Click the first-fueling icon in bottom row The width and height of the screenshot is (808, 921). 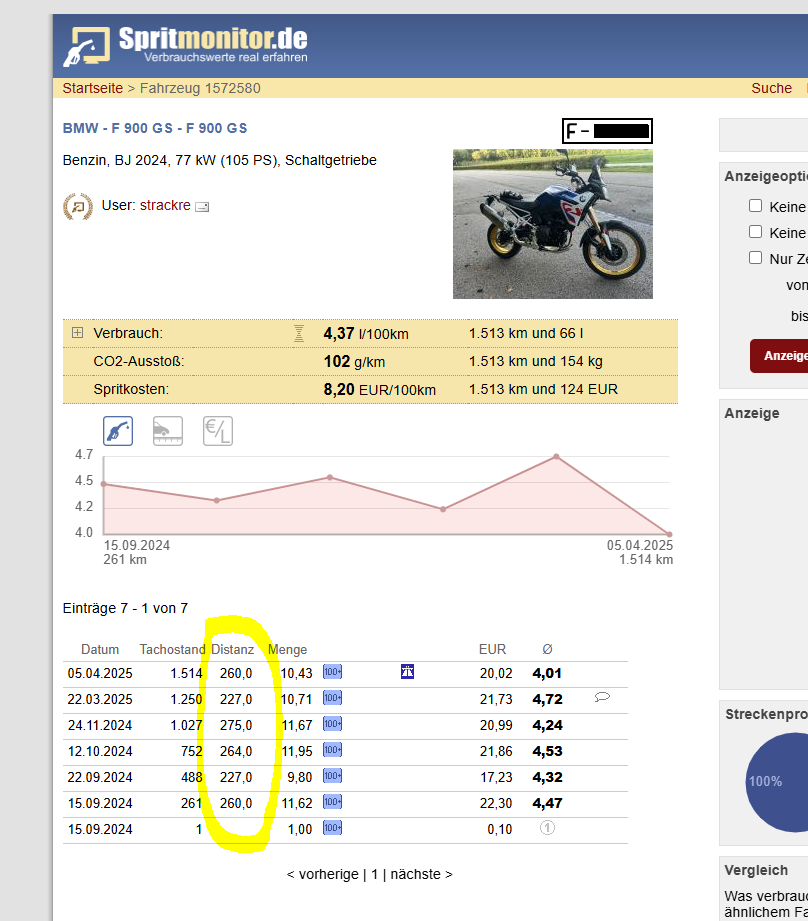[547, 828]
